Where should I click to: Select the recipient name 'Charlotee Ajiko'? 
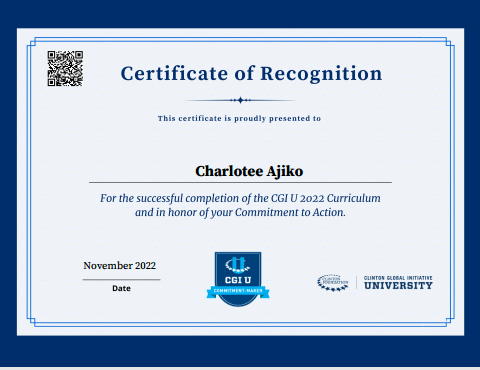pos(249,171)
